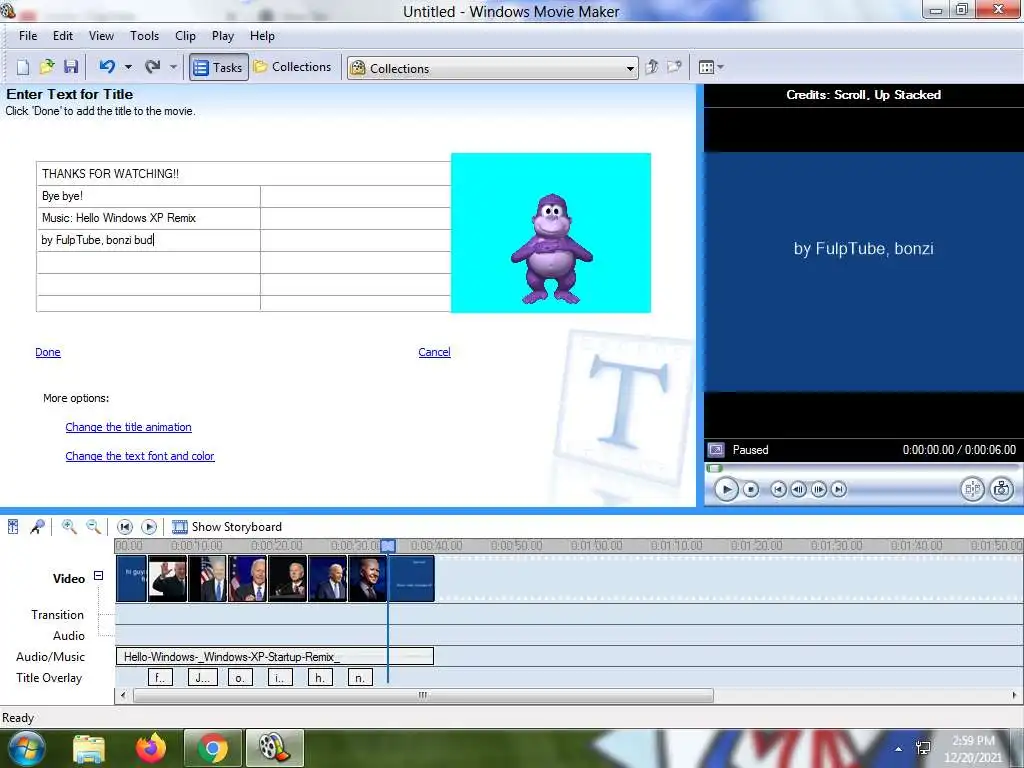
Task: Click the 'Music: Hello Windows XP Remix' cell
Action: (x=149, y=218)
